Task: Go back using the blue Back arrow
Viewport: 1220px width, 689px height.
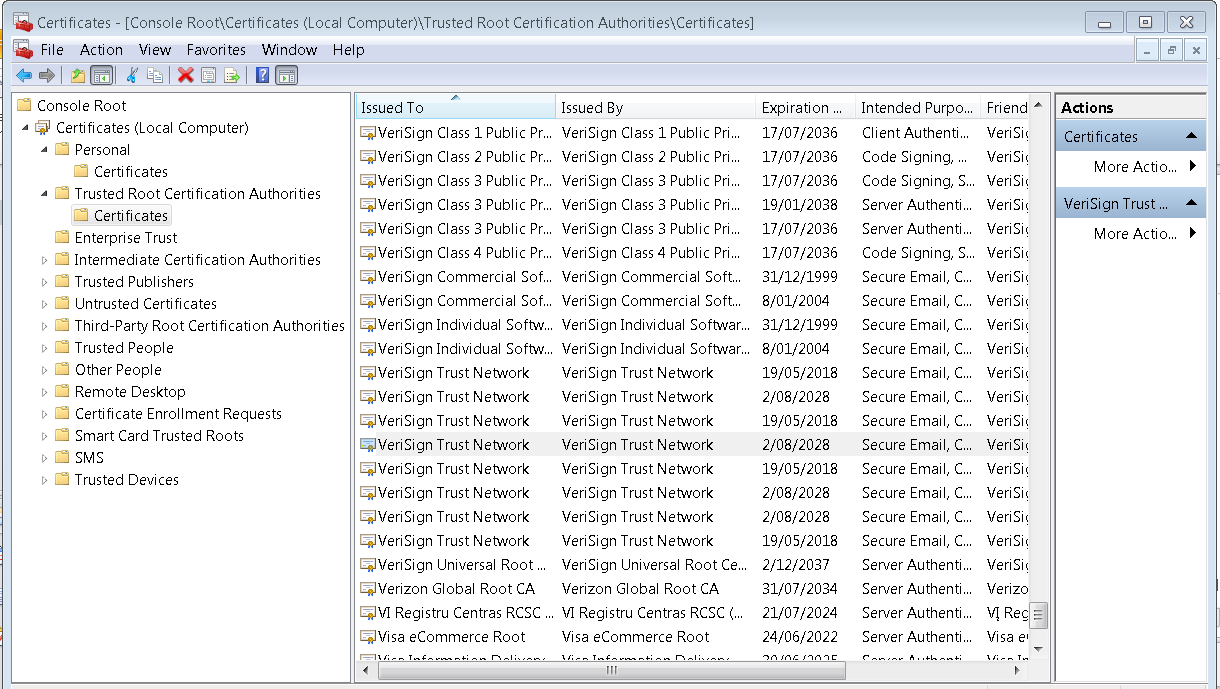Action: [x=24, y=75]
